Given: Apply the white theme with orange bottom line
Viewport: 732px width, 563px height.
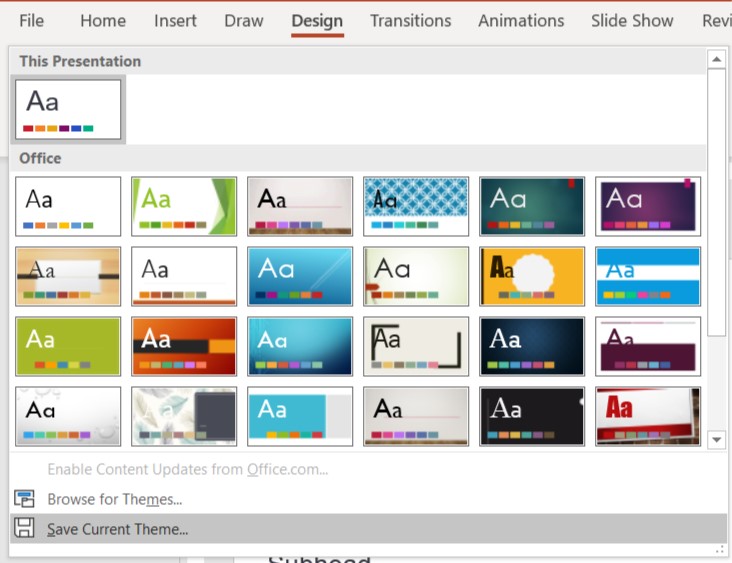Looking at the screenshot, I should 184,276.
